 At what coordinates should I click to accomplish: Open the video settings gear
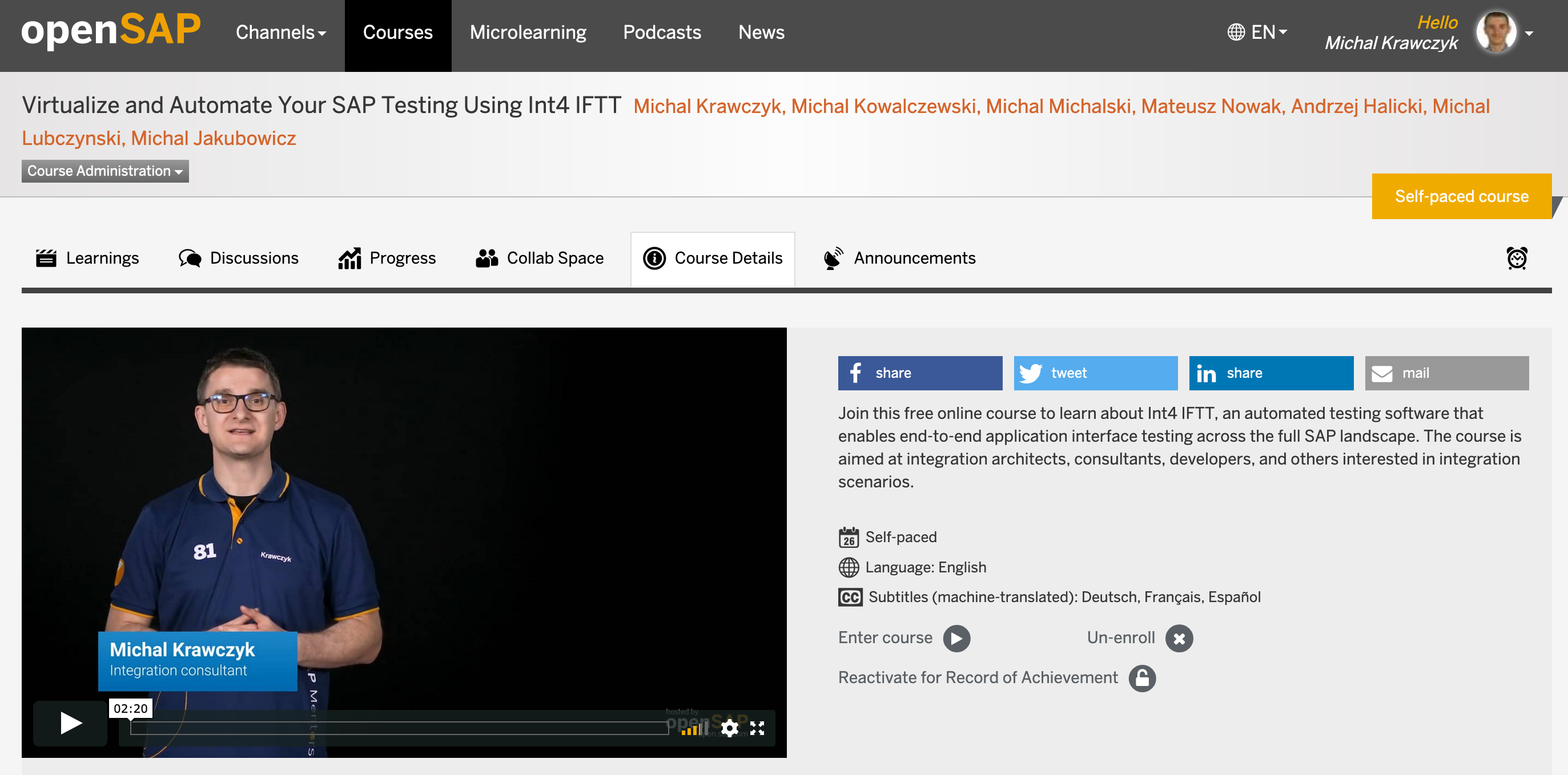(x=729, y=728)
